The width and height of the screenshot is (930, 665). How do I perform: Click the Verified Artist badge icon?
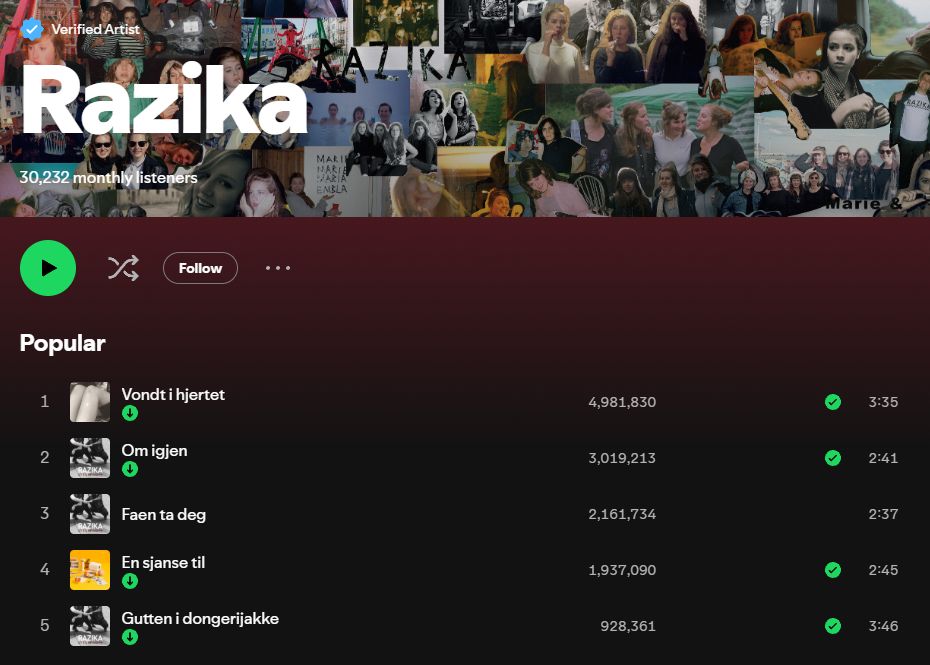(32, 29)
